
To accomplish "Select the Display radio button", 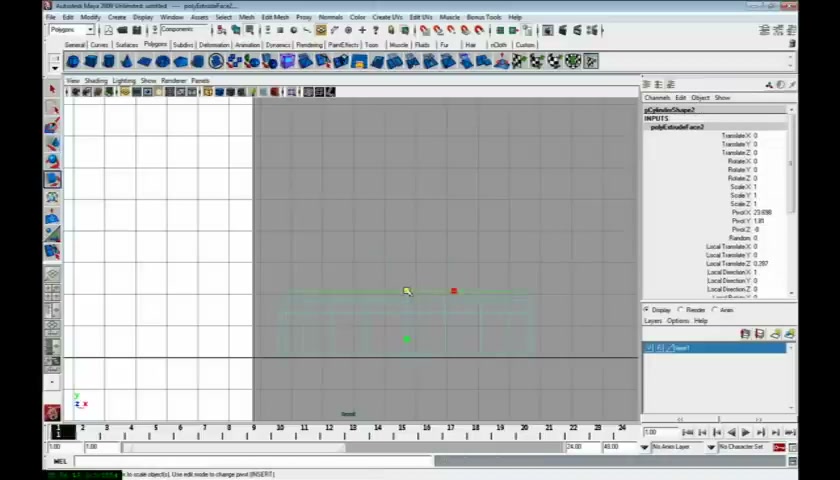I will (x=647, y=310).
